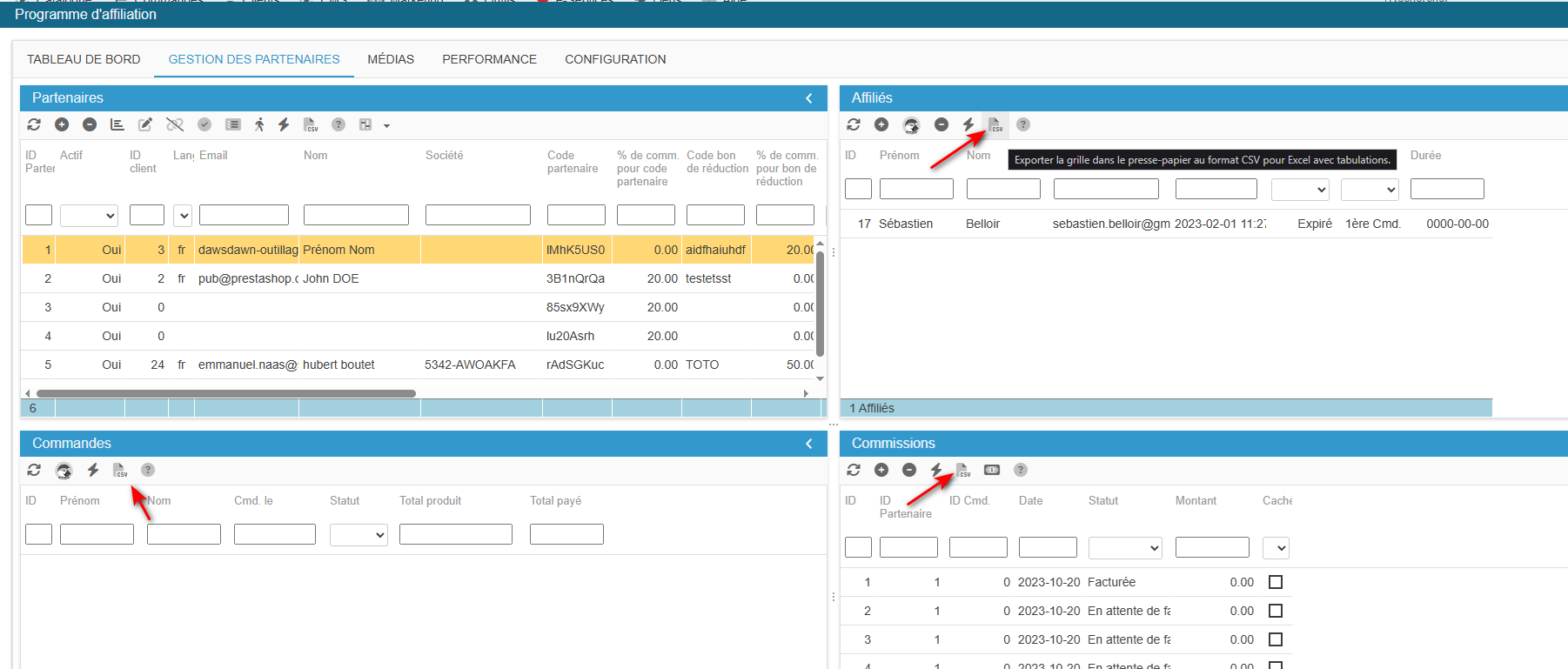Screen dimensions: 1568x669
Task: Go to the MÉDIAS tab
Action: click(391, 59)
